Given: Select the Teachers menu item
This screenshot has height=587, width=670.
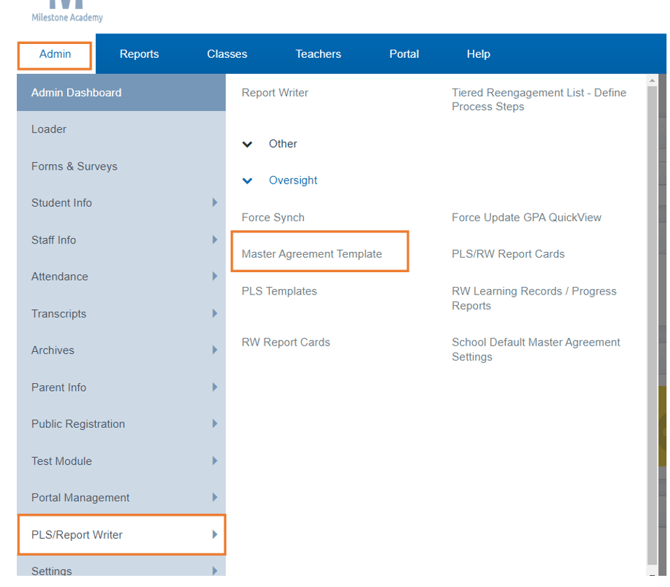Looking at the screenshot, I should pos(318,54).
